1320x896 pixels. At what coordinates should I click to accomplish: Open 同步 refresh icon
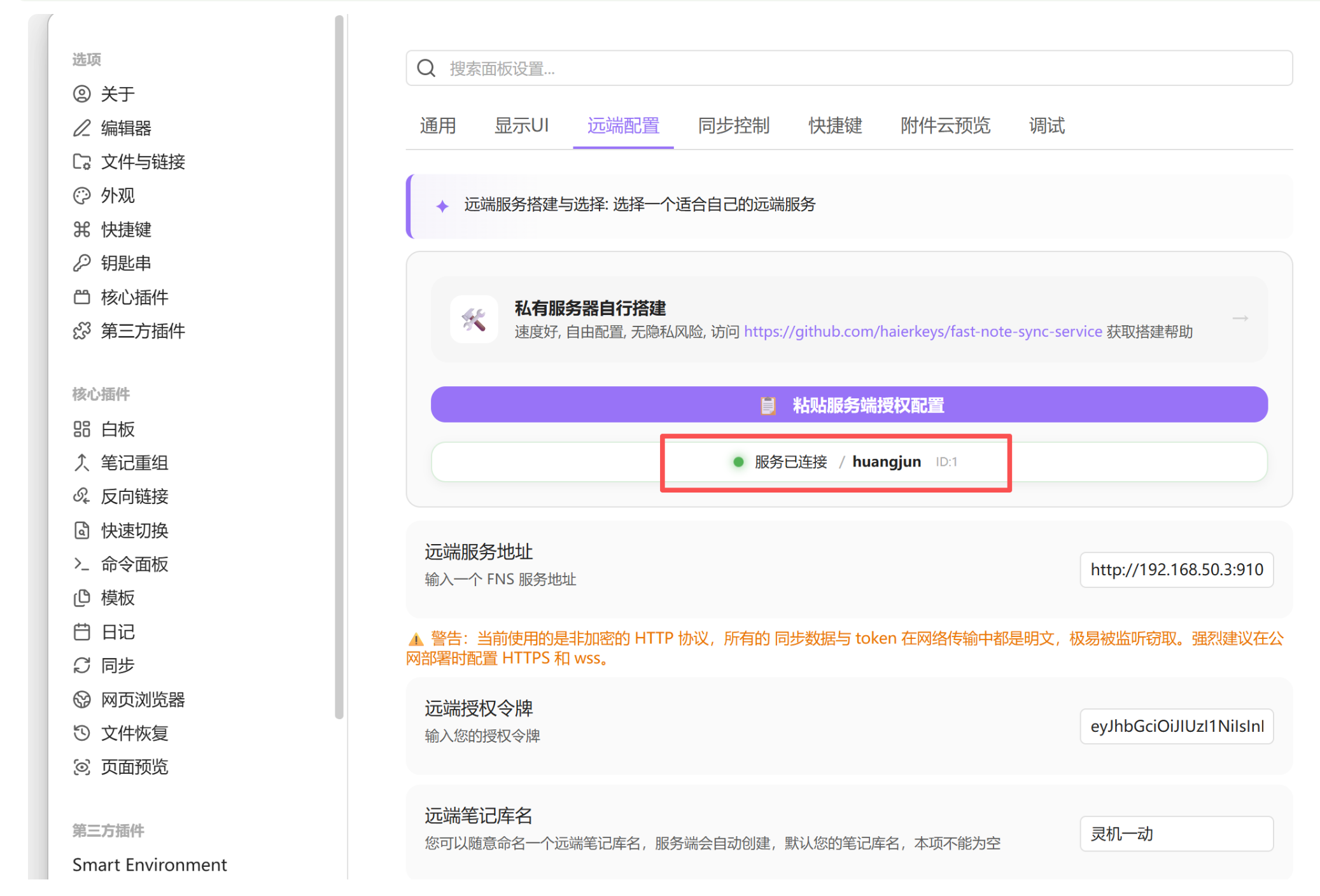(x=81, y=666)
